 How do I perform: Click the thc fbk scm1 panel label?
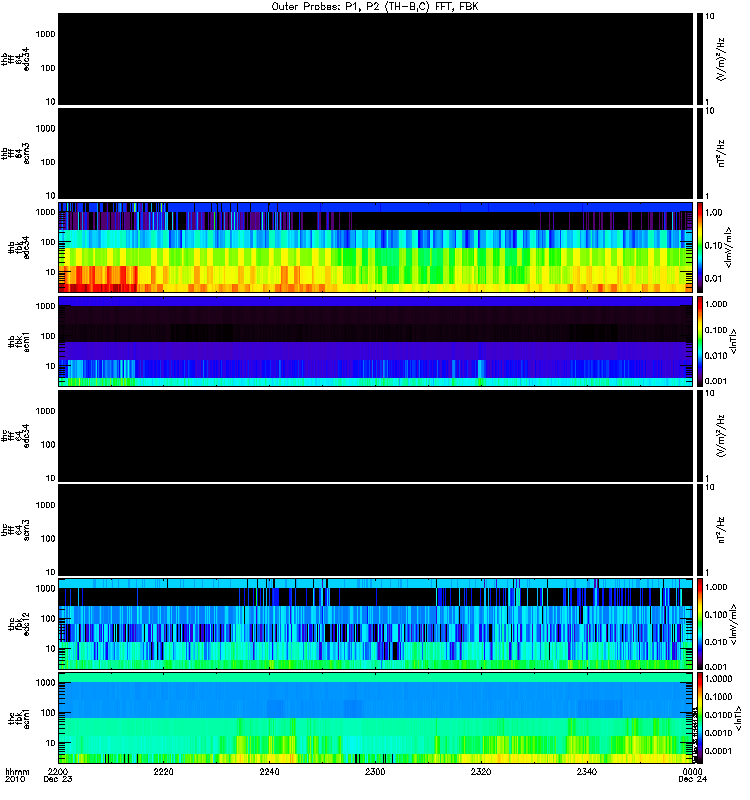point(19,719)
